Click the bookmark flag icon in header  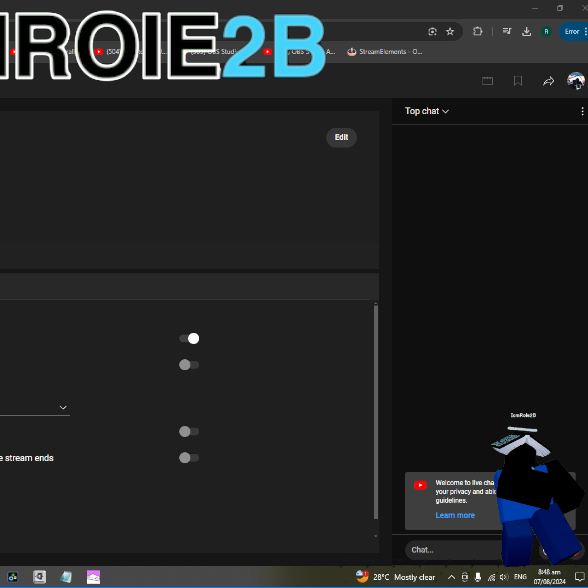click(x=518, y=81)
